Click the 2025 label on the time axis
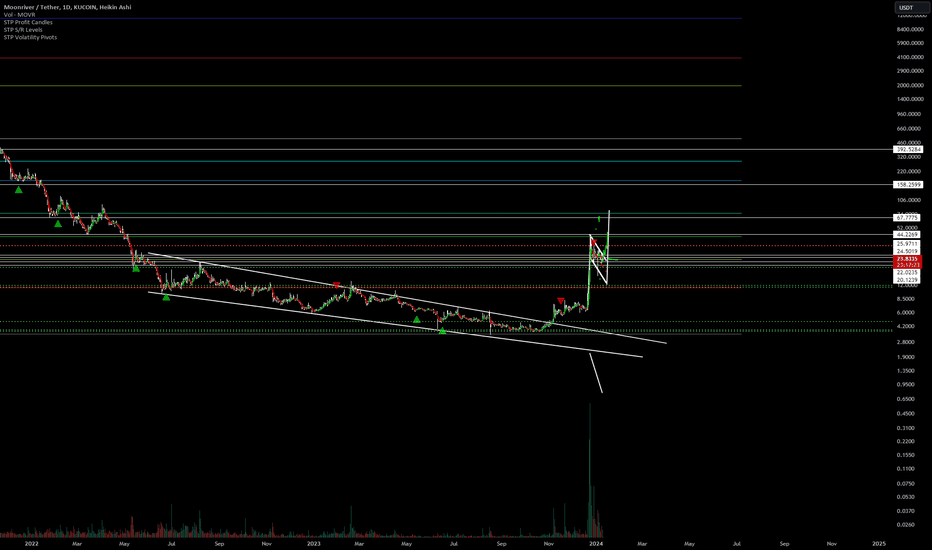The height and width of the screenshot is (550, 932). [x=879, y=543]
